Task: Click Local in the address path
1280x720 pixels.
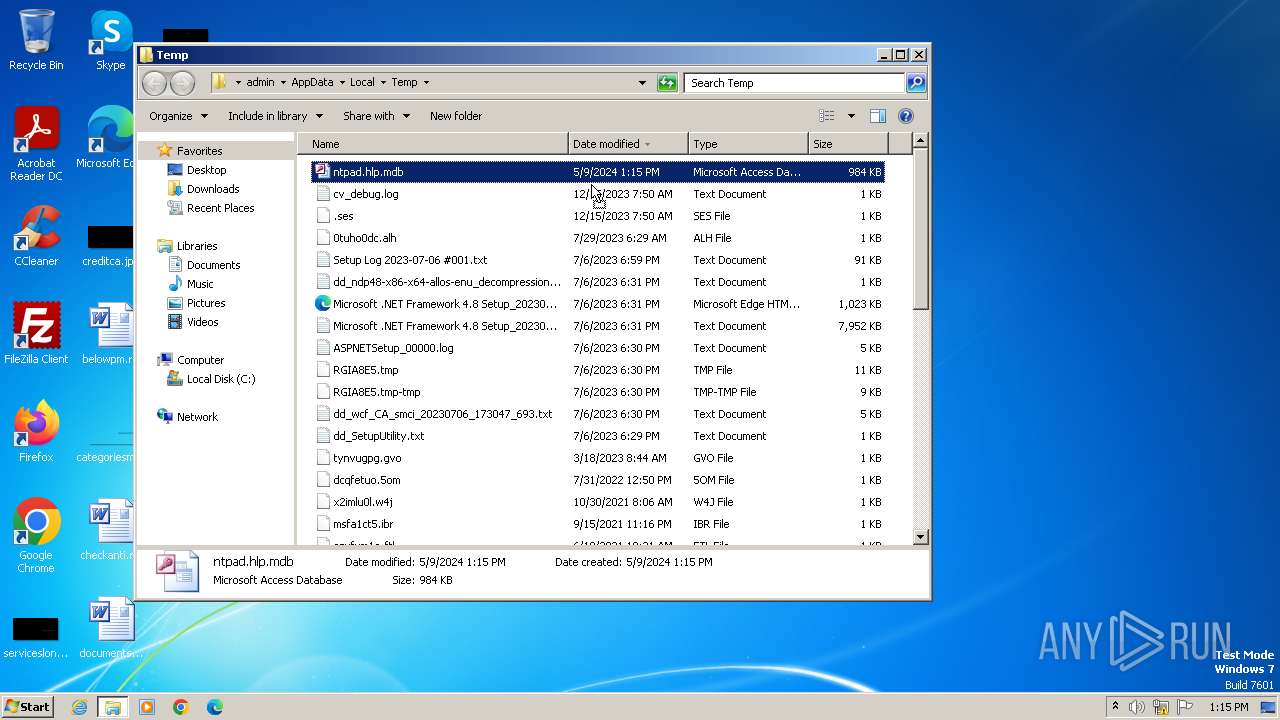Action: pyautogui.click(x=362, y=83)
